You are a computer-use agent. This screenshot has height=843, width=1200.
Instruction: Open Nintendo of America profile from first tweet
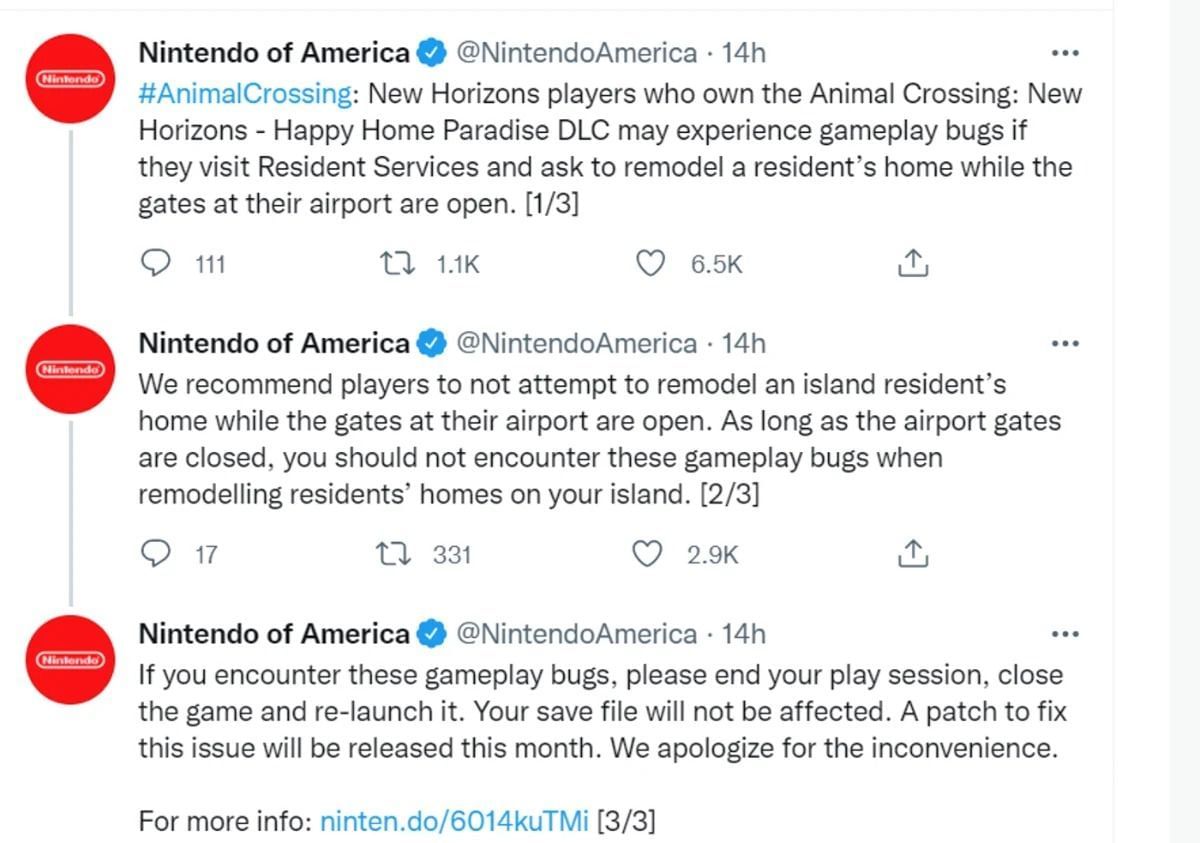pos(274,53)
